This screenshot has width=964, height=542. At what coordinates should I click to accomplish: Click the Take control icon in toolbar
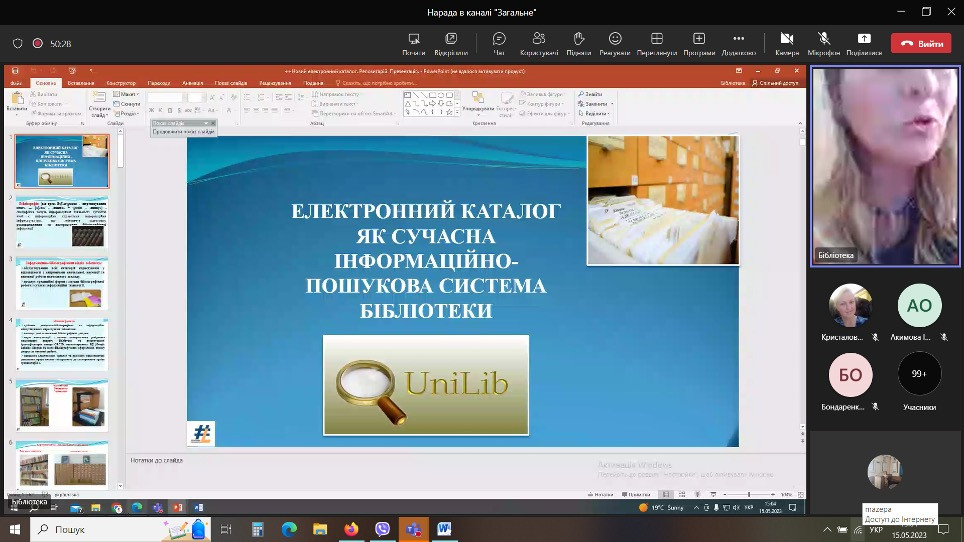click(x=414, y=40)
